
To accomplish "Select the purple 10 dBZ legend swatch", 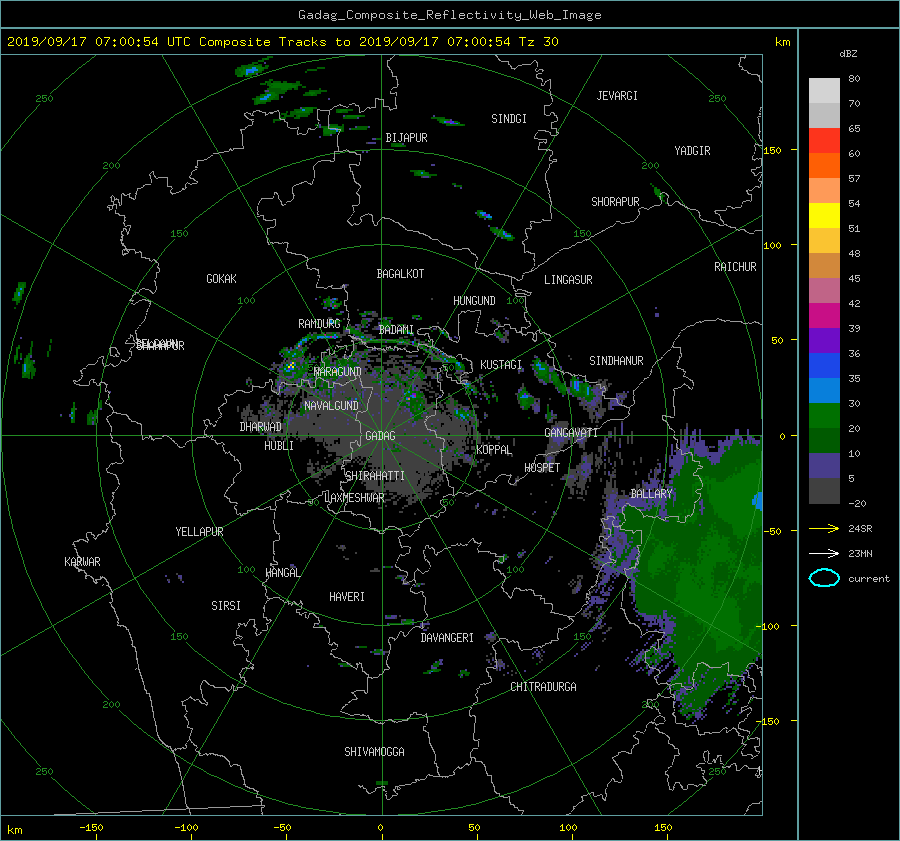I will pyautogui.click(x=824, y=466).
